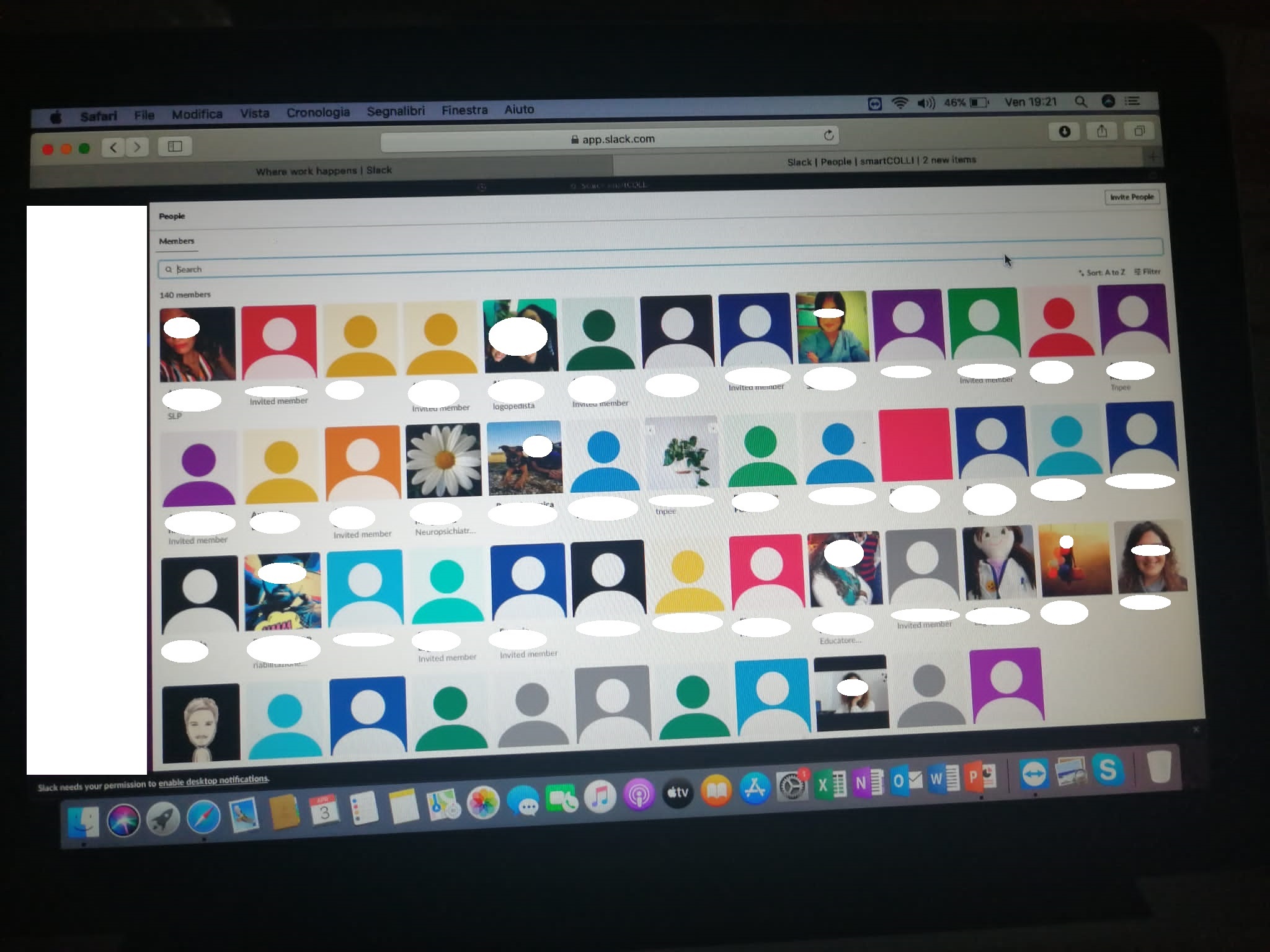Launch Excel from the dock

pos(829,785)
